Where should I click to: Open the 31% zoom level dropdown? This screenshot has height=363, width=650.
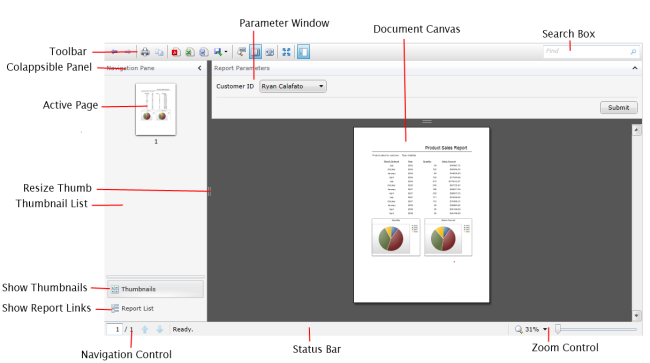click(x=545, y=329)
